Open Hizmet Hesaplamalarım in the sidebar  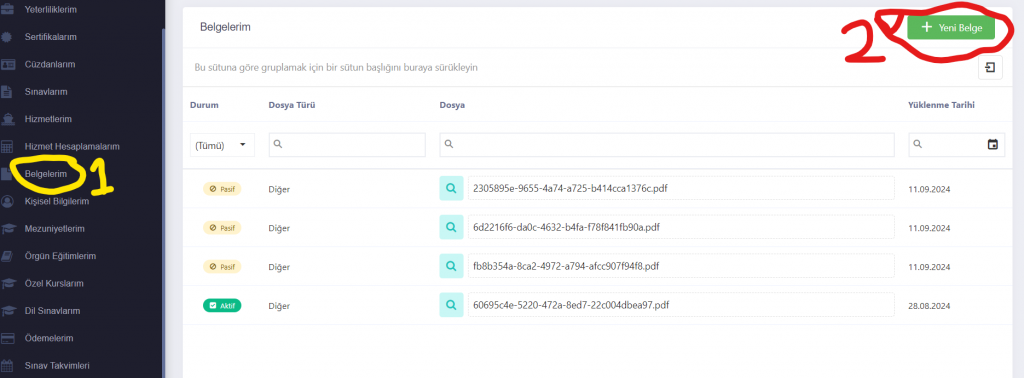[72, 147]
